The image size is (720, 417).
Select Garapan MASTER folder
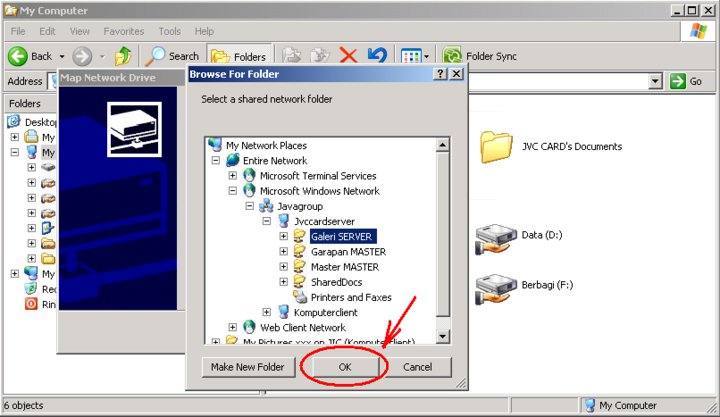349,252
